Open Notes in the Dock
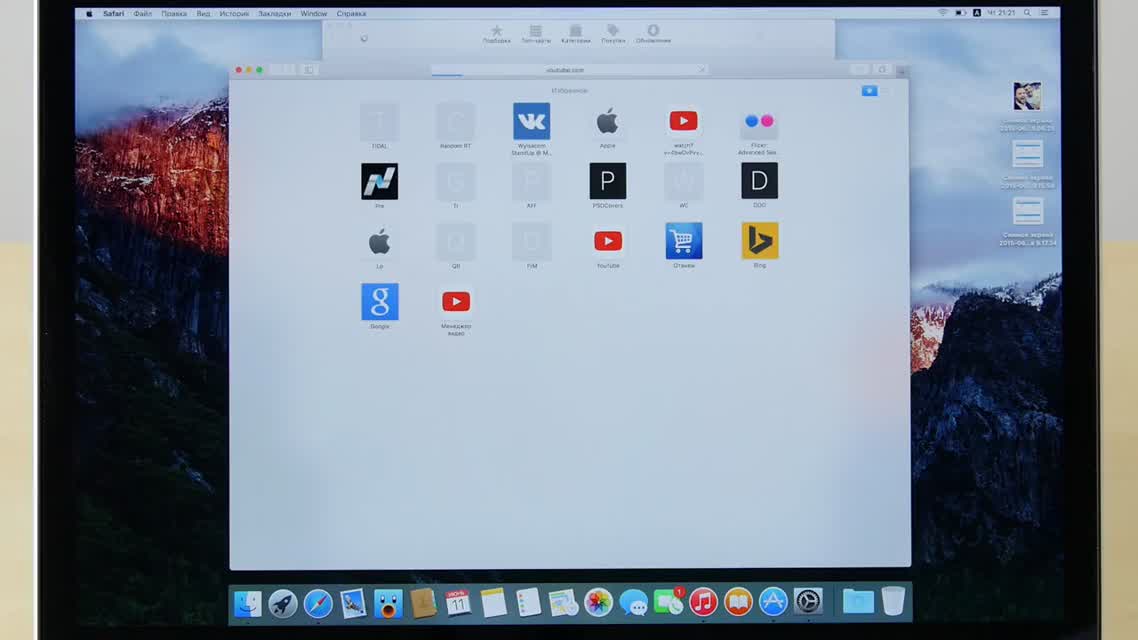The height and width of the screenshot is (640, 1138). pos(494,603)
